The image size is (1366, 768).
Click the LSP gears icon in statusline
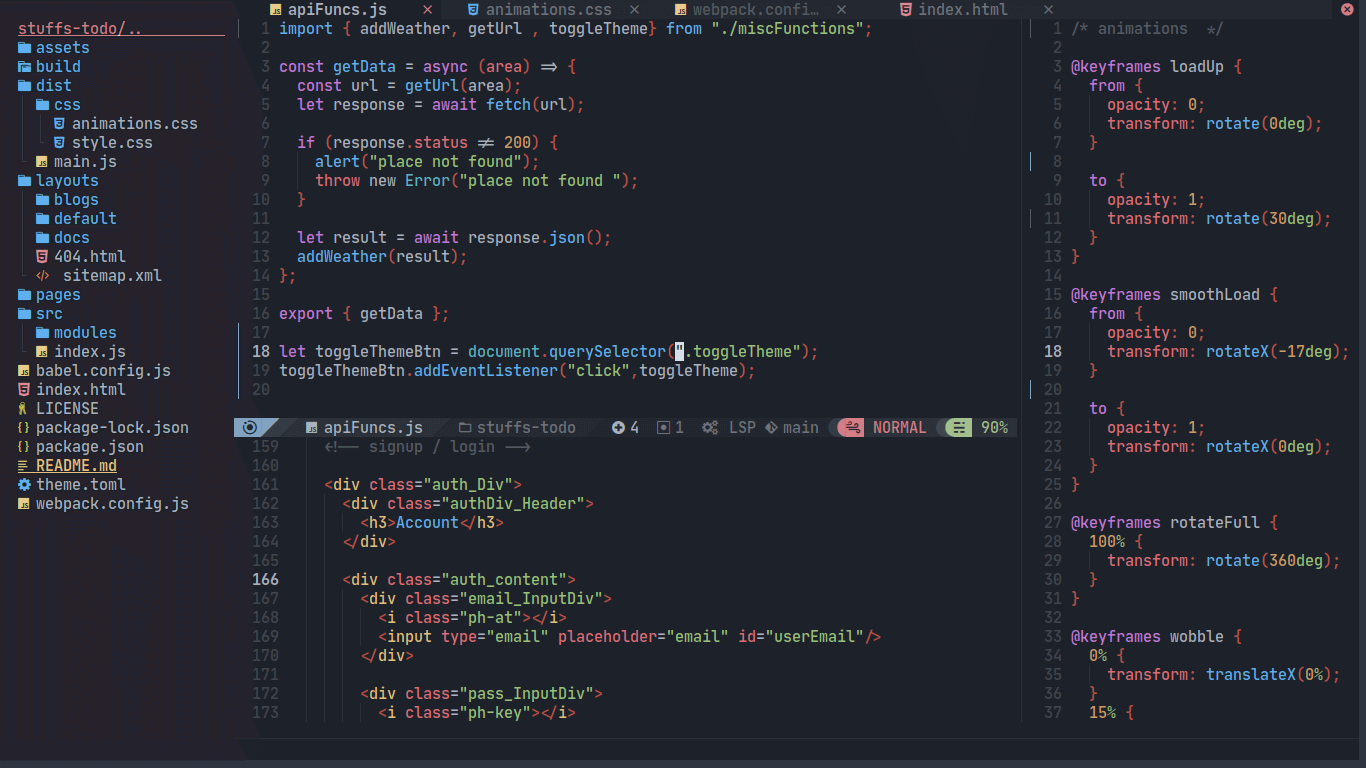710,428
